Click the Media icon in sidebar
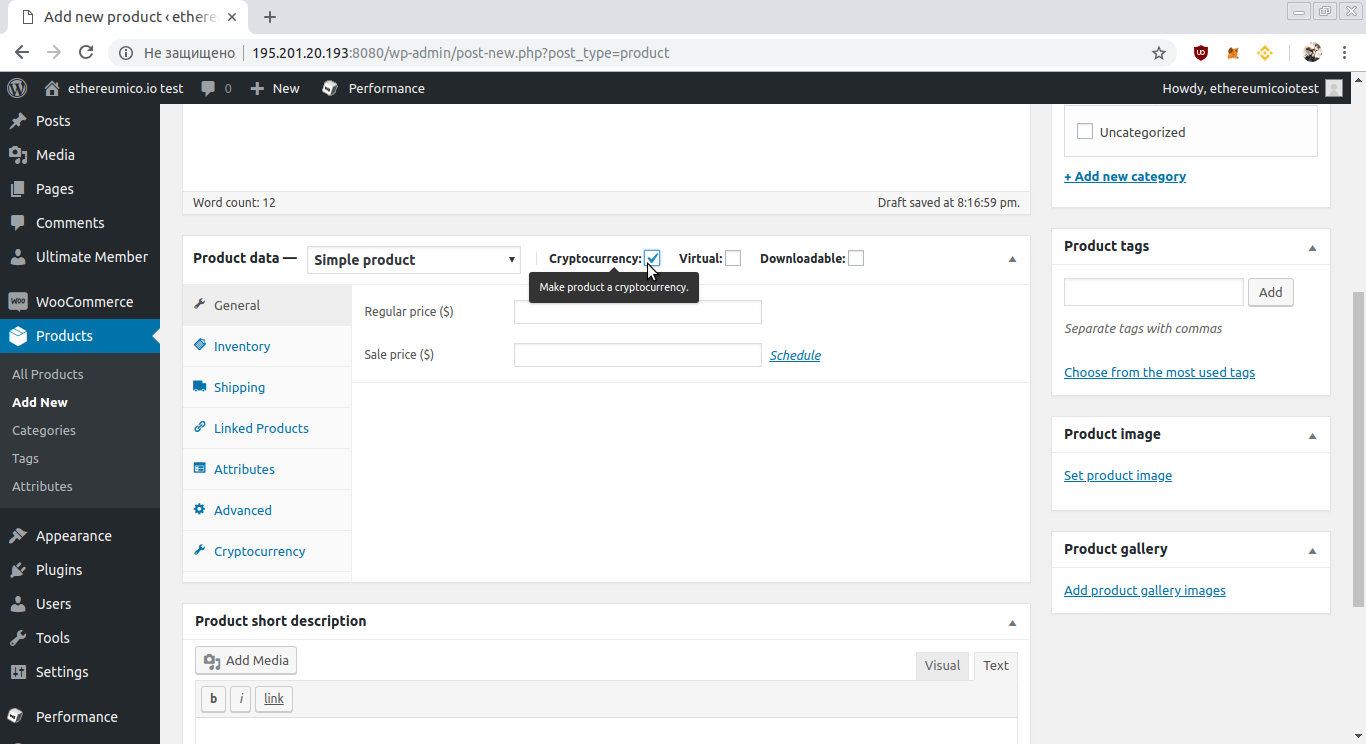This screenshot has width=1366, height=744. (17, 155)
